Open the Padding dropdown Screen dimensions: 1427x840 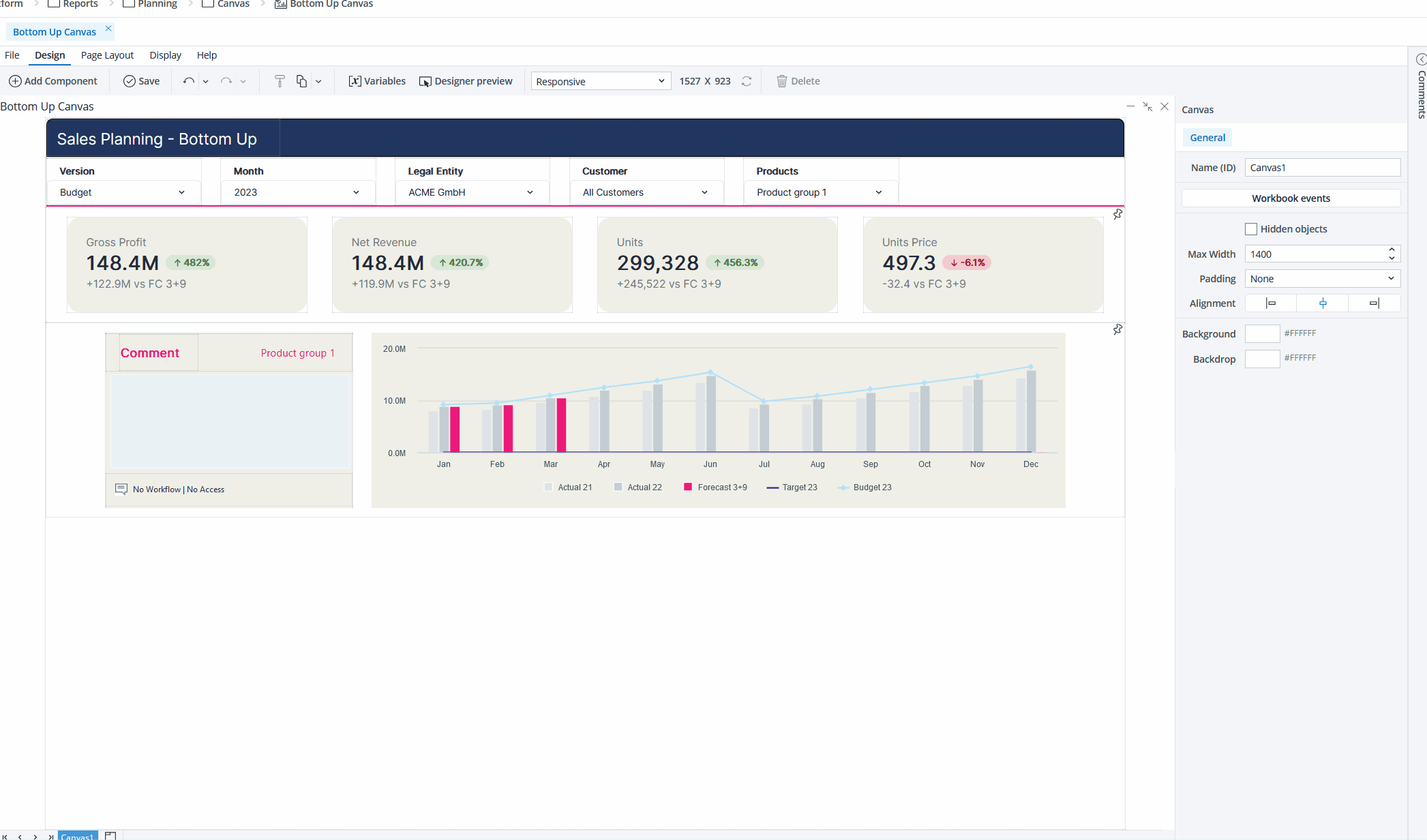(1322, 279)
